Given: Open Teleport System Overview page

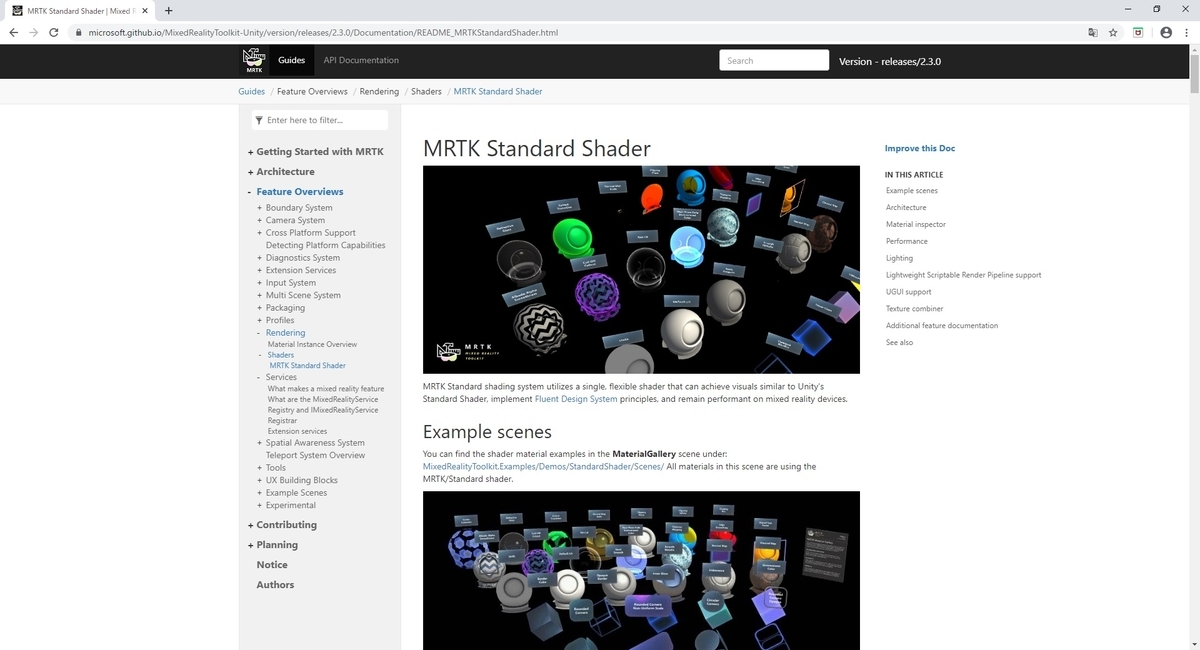Looking at the screenshot, I should point(315,455).
